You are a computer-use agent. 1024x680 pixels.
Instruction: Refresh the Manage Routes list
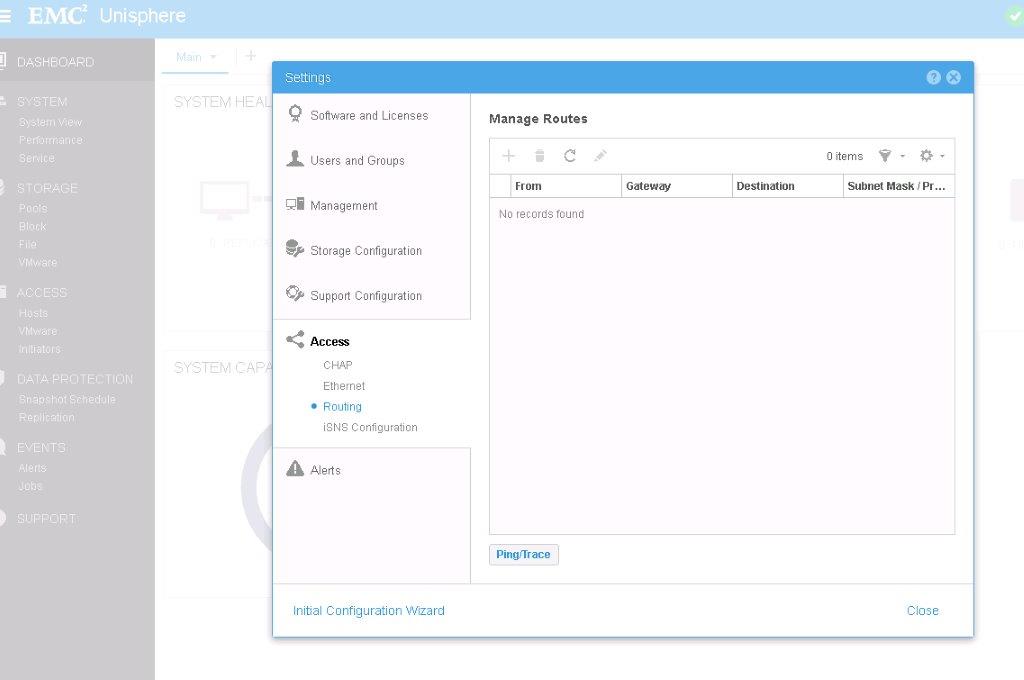pos(569,156)
